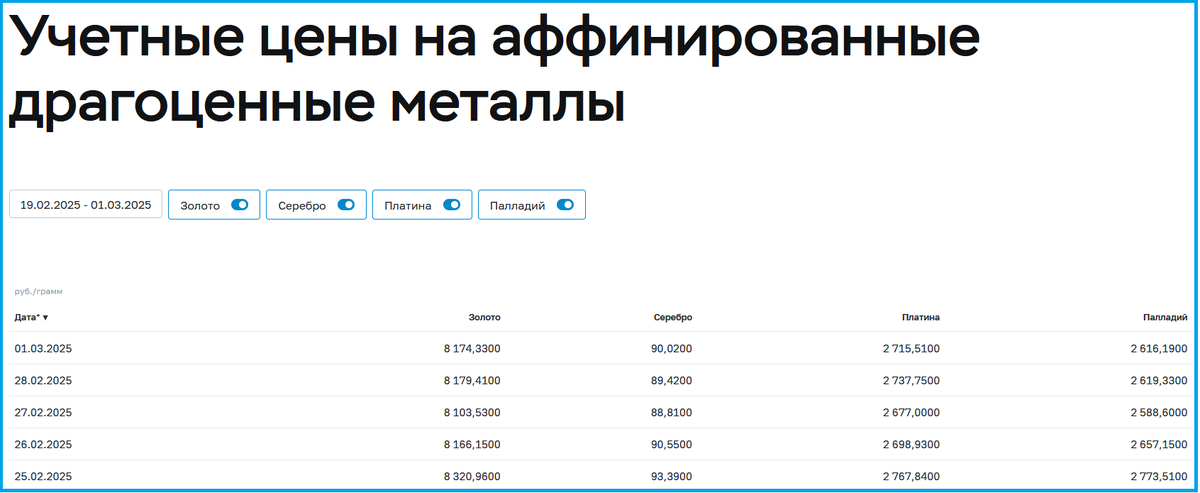Open the date range field 19.02.2025 - 01.03.2025
The height and width of the screenshot is (493, 1200).
(x=86, y=205)
